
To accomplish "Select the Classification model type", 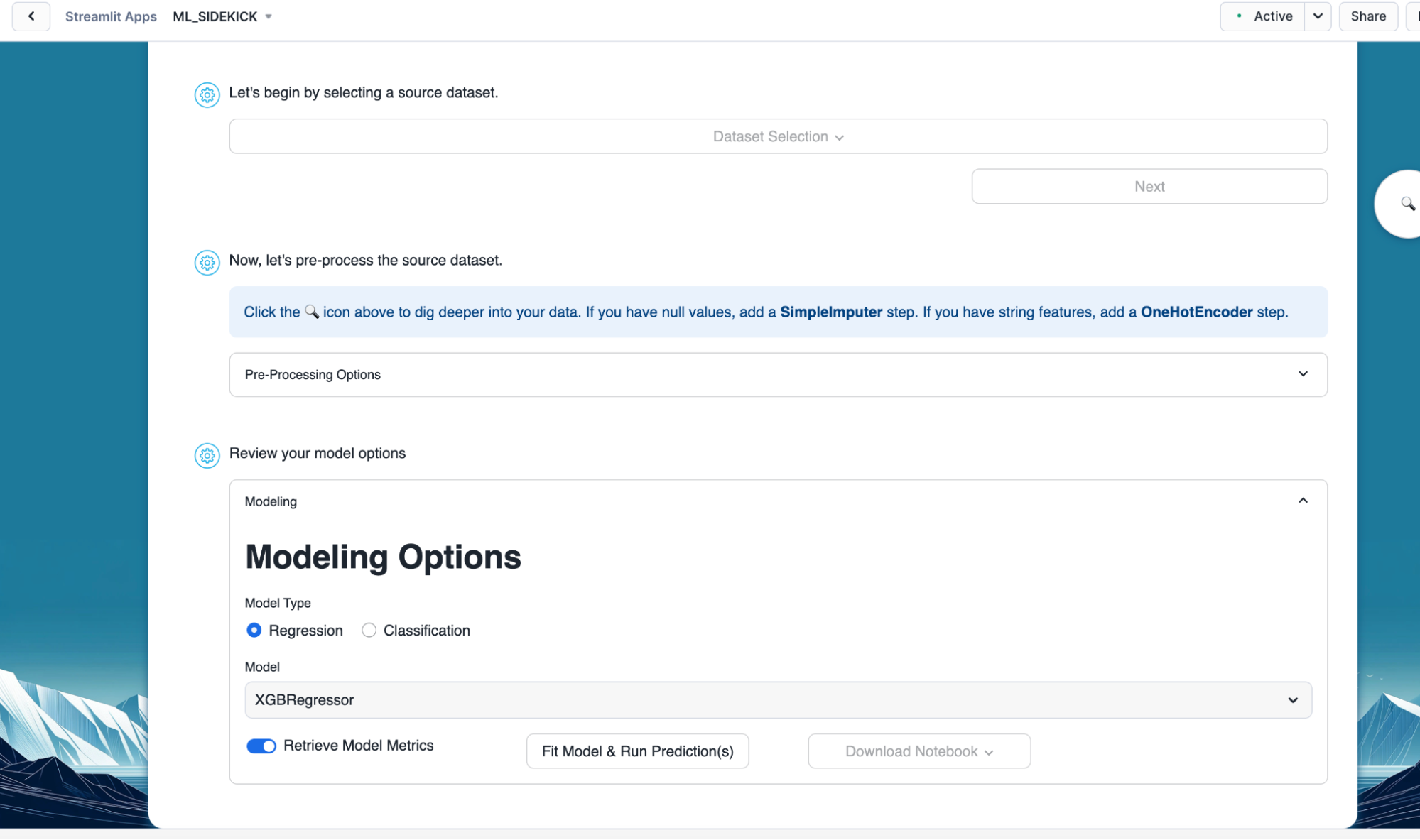I will (369, 630).
